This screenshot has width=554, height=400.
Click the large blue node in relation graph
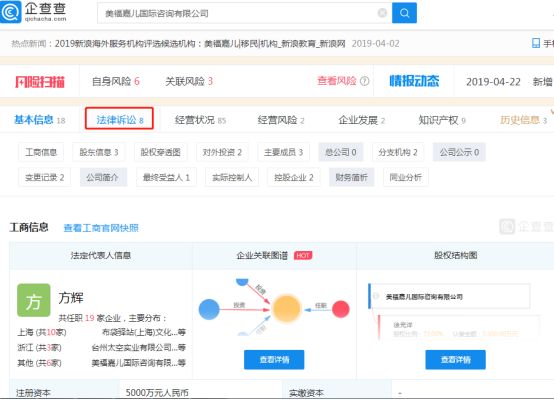209,309
